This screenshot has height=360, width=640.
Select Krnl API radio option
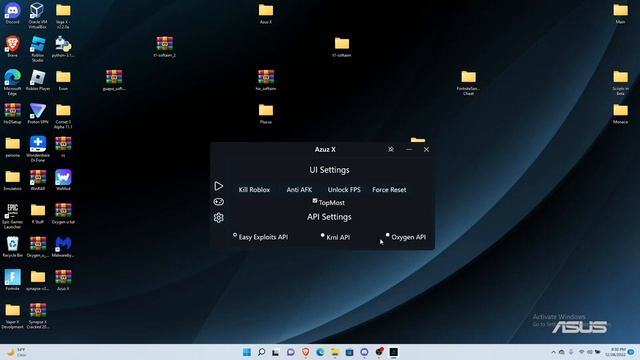[x=322, y=235]
